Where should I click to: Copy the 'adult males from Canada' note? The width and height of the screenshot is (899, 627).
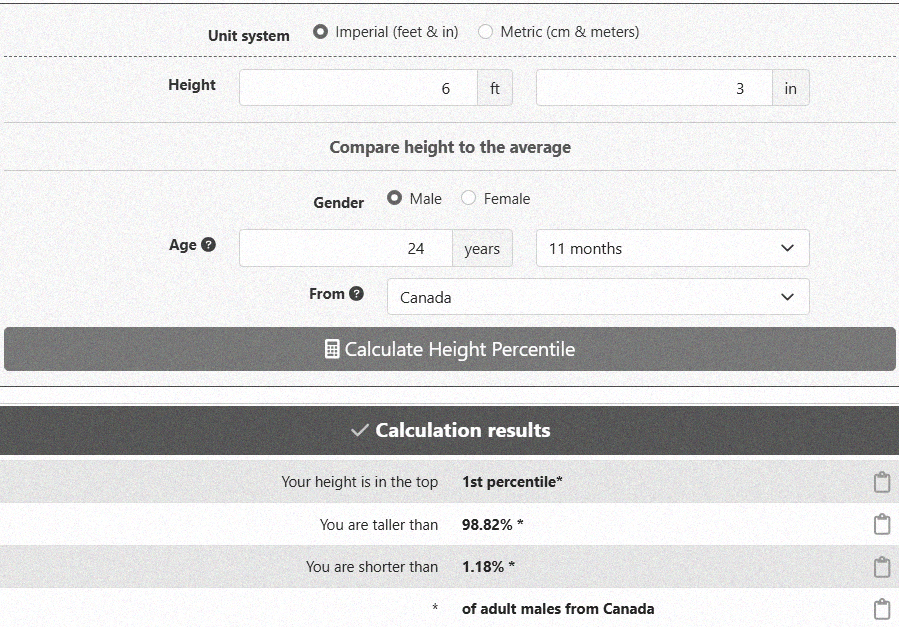click(881, 609)
